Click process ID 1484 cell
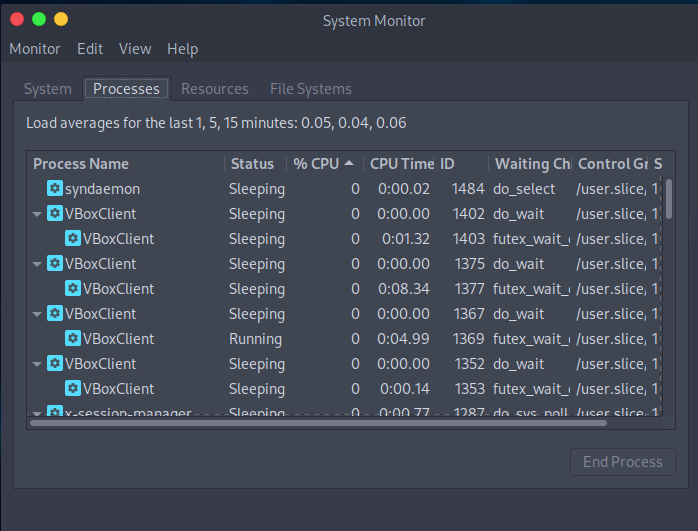698x531 pixels. (467, 189)
